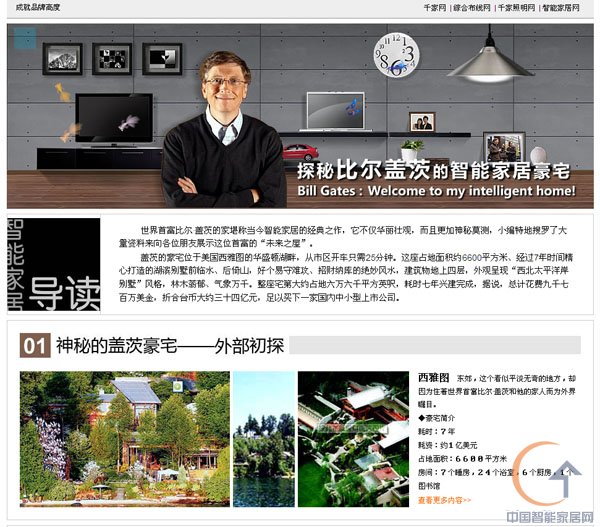Screen dimensions: 600x527
Task: Click the blue square in banner corner
Action: click(25, 38)
